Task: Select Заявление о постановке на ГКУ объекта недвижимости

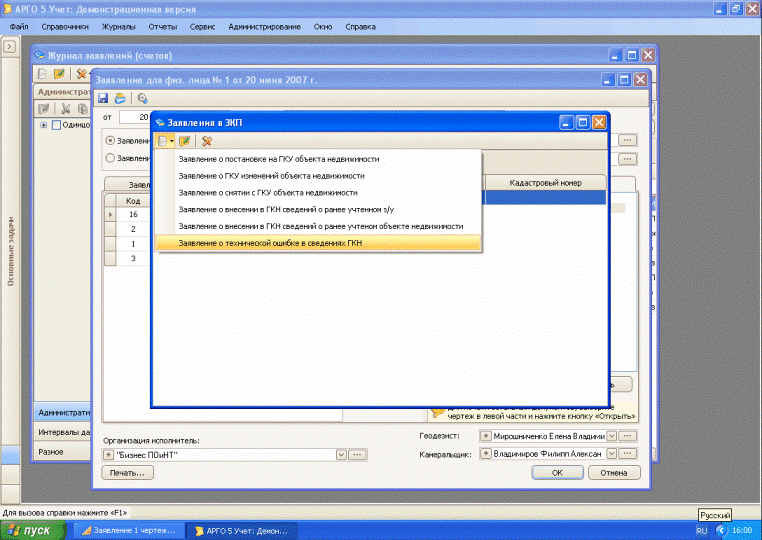Action: tap(318, 159)
